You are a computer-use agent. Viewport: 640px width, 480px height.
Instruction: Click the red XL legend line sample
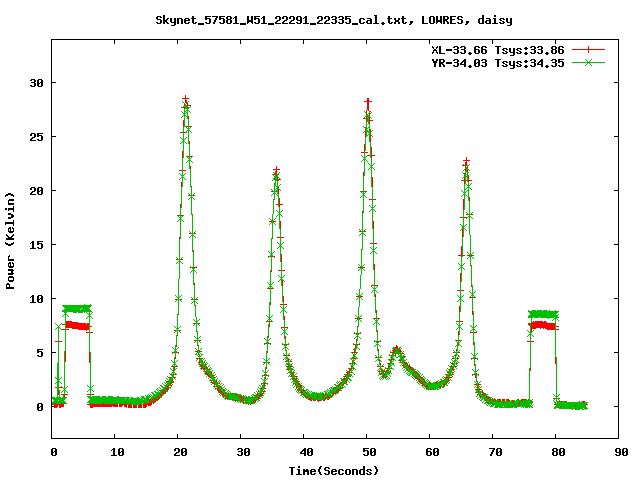click(588, 50)
